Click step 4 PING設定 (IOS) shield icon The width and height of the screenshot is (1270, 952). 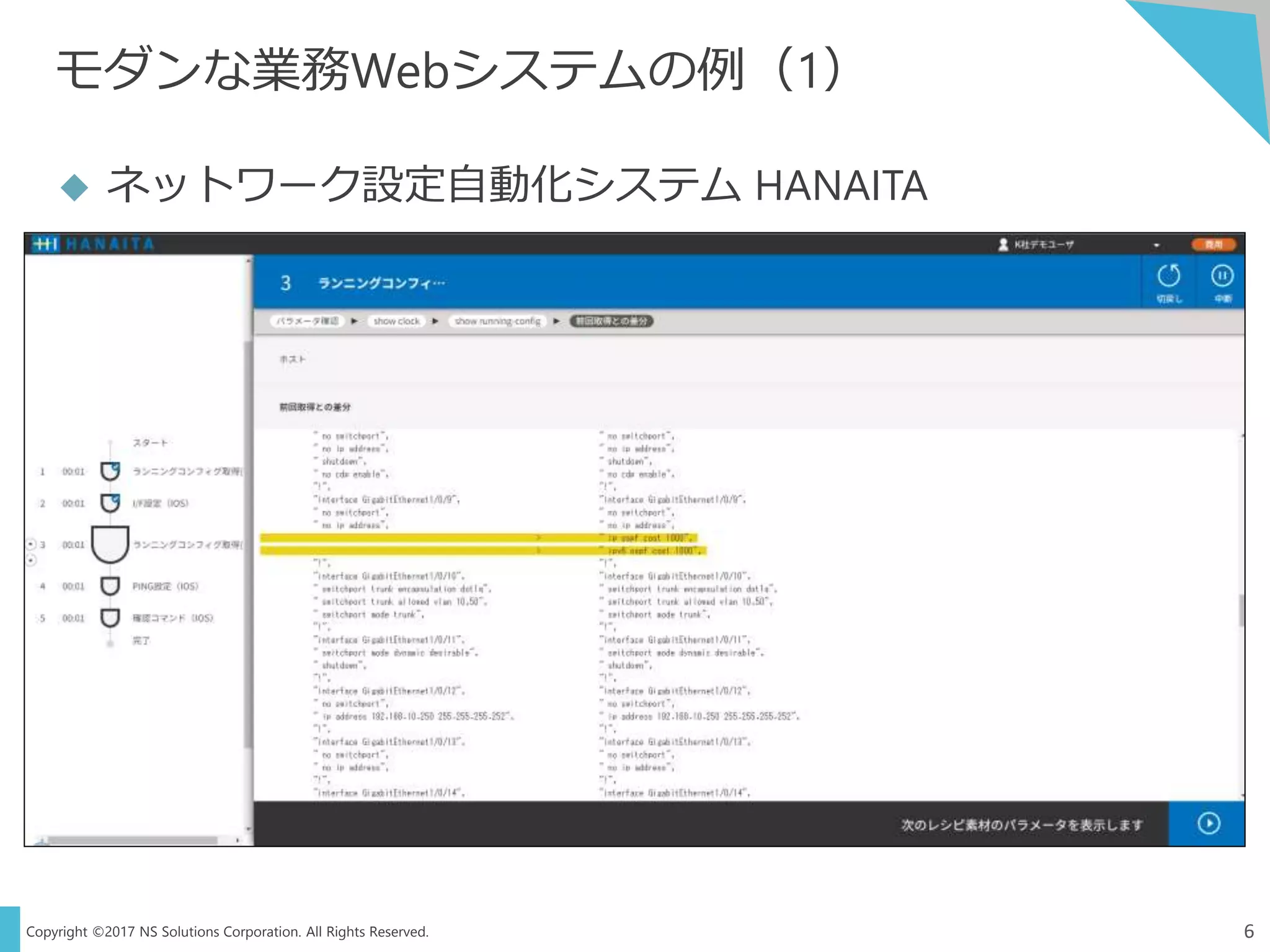click(x=110, y=586)
